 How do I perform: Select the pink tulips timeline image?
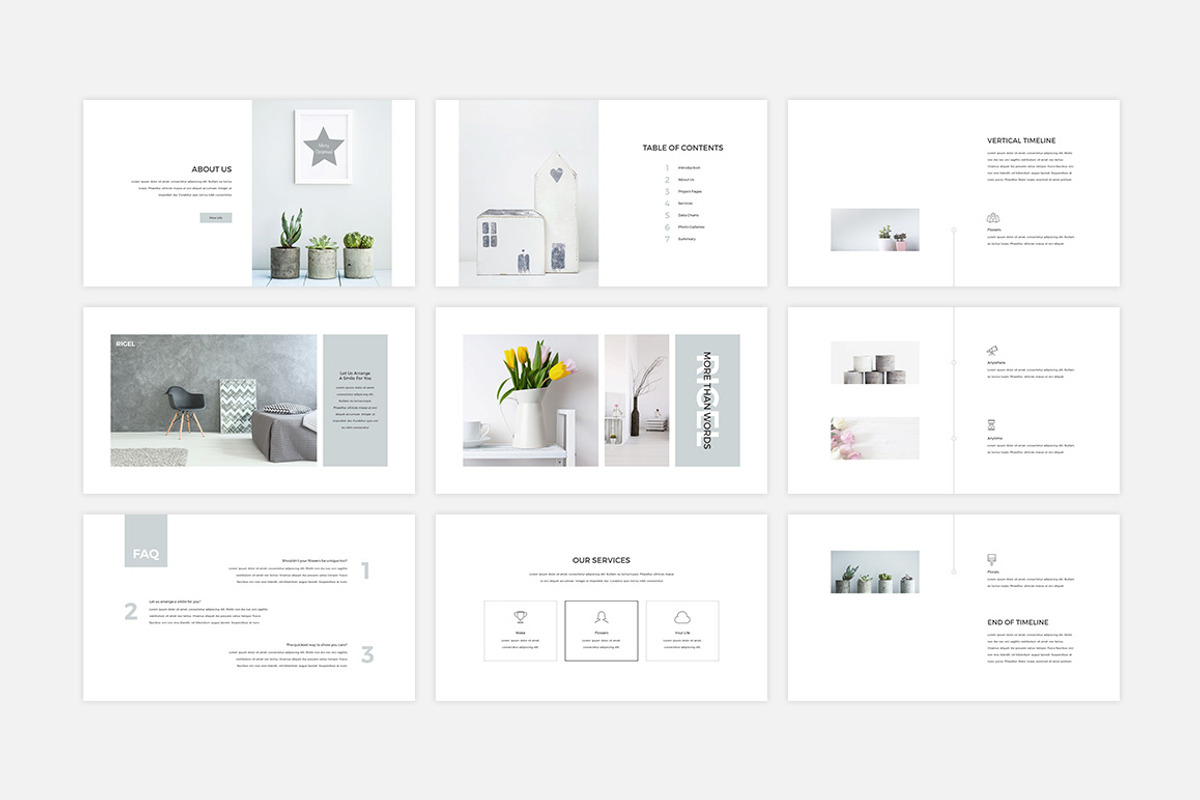coord(875,438)
